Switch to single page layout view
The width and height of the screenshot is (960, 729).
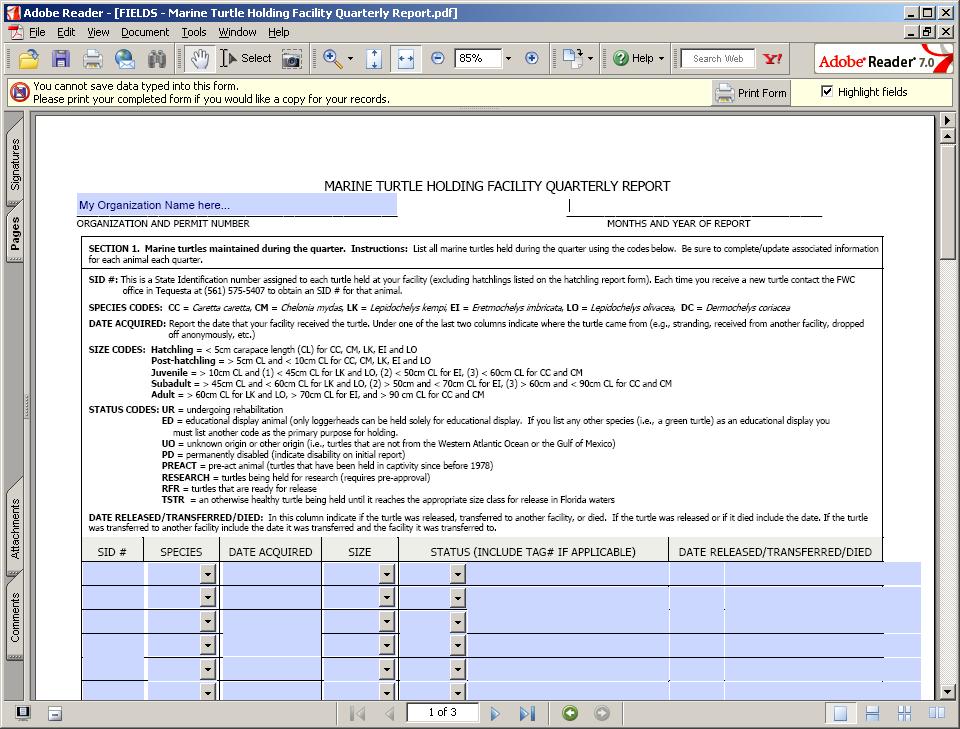point(841,713)
